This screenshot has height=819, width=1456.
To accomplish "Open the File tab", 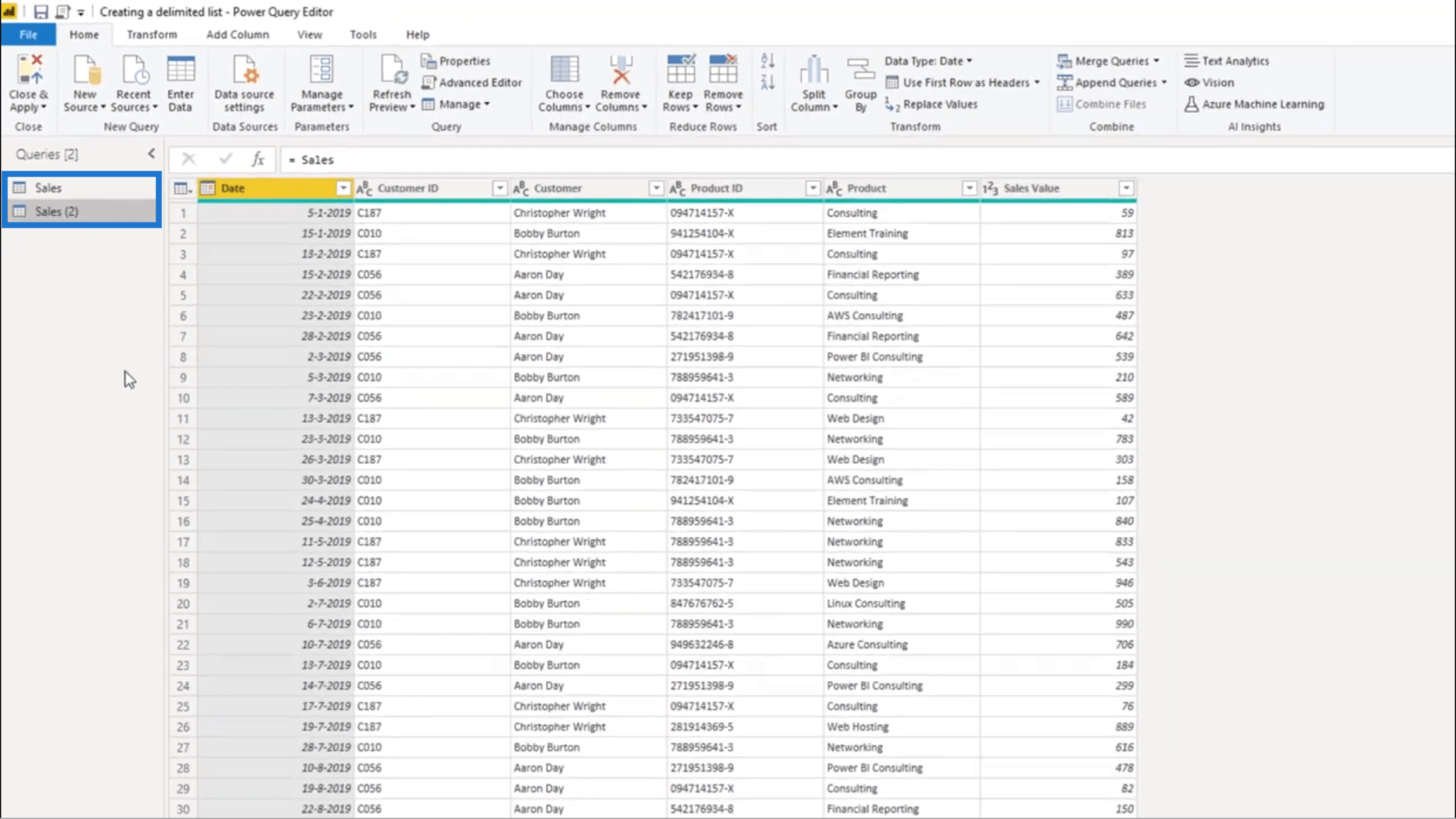I will coord(29,35).
